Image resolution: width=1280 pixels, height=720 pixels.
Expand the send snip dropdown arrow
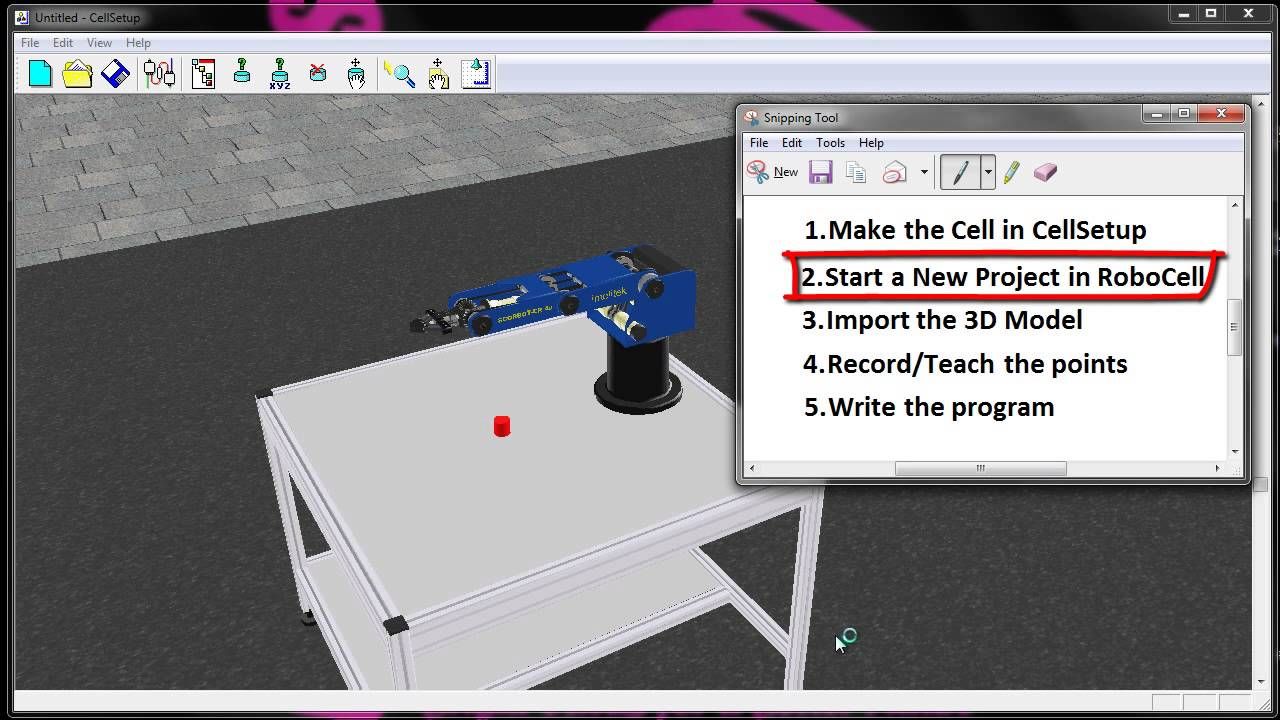[923, 172]
